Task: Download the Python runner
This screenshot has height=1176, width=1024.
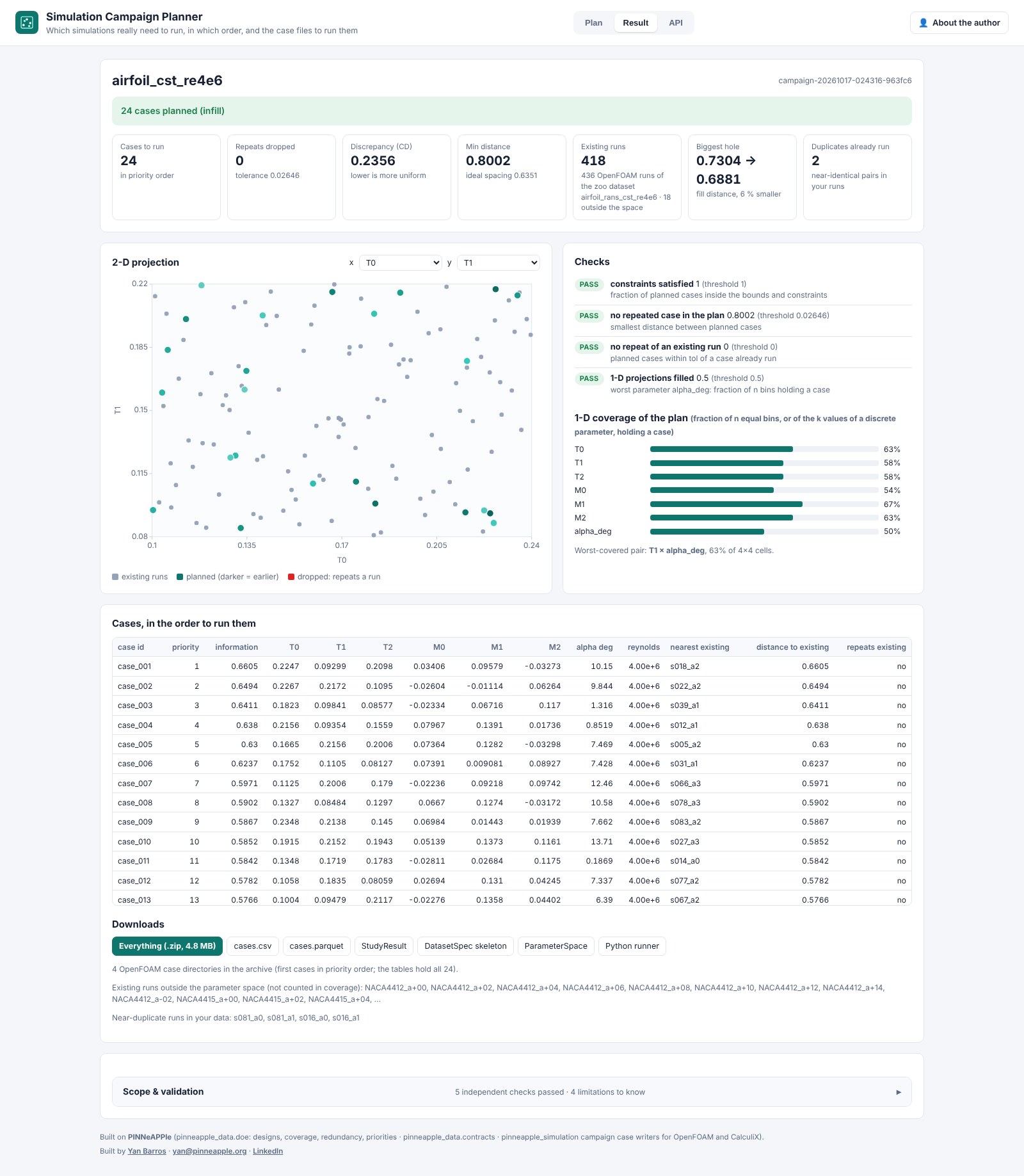Action: 632,946
